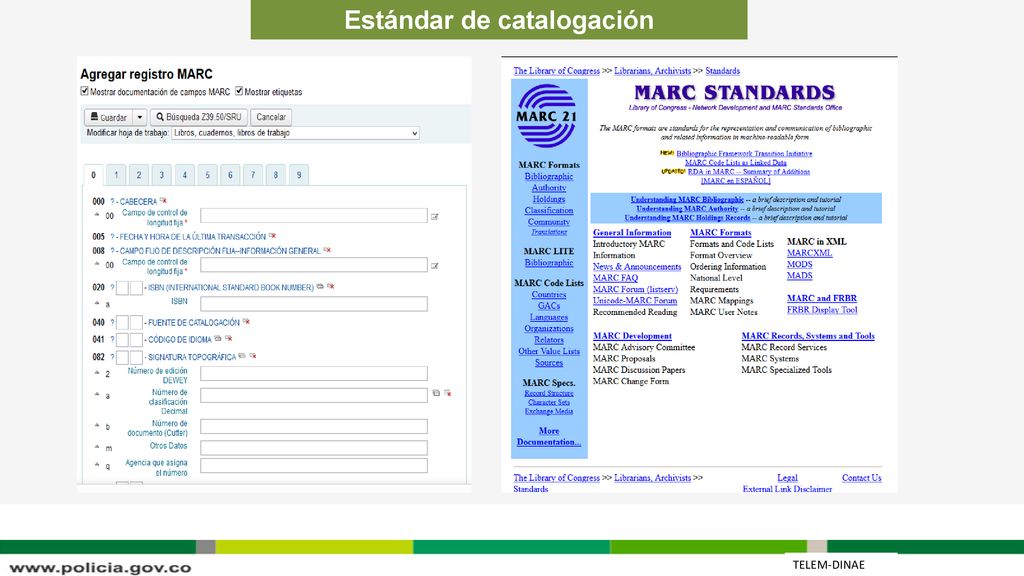Switch to tab 5
The width and height of the screenshot is (1024, 576).
[x=207, y=175]
